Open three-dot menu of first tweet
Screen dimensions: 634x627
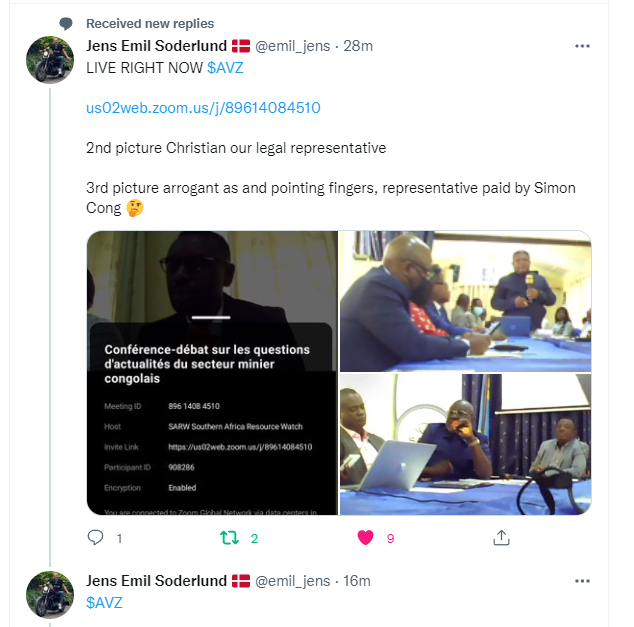point(582,46)
